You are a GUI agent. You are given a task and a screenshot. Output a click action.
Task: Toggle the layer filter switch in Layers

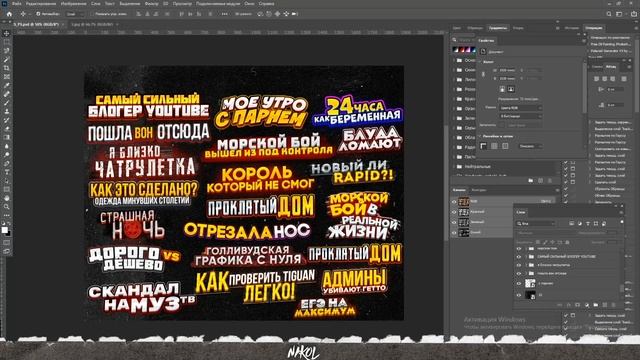coord(622,222)
